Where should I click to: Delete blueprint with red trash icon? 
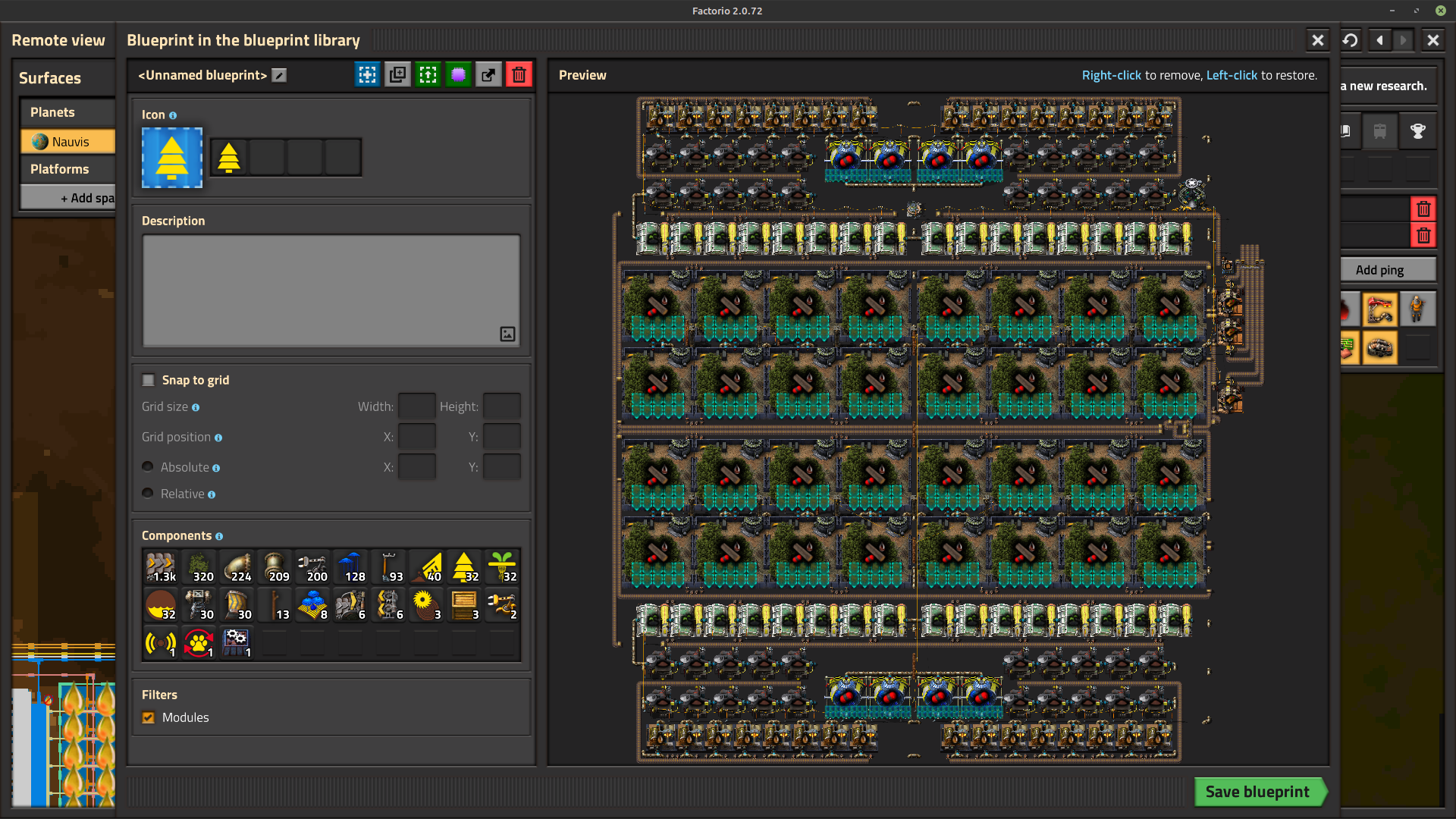[519, 74]
